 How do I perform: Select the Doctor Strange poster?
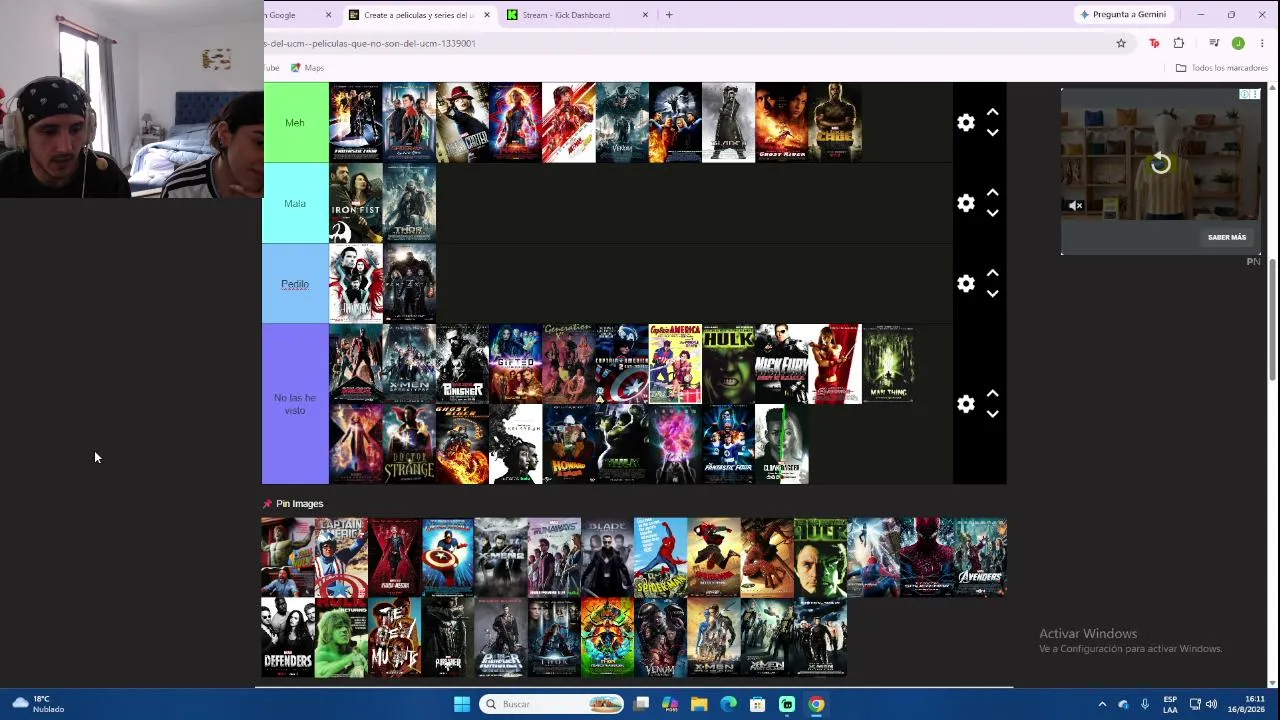[409, 444]
